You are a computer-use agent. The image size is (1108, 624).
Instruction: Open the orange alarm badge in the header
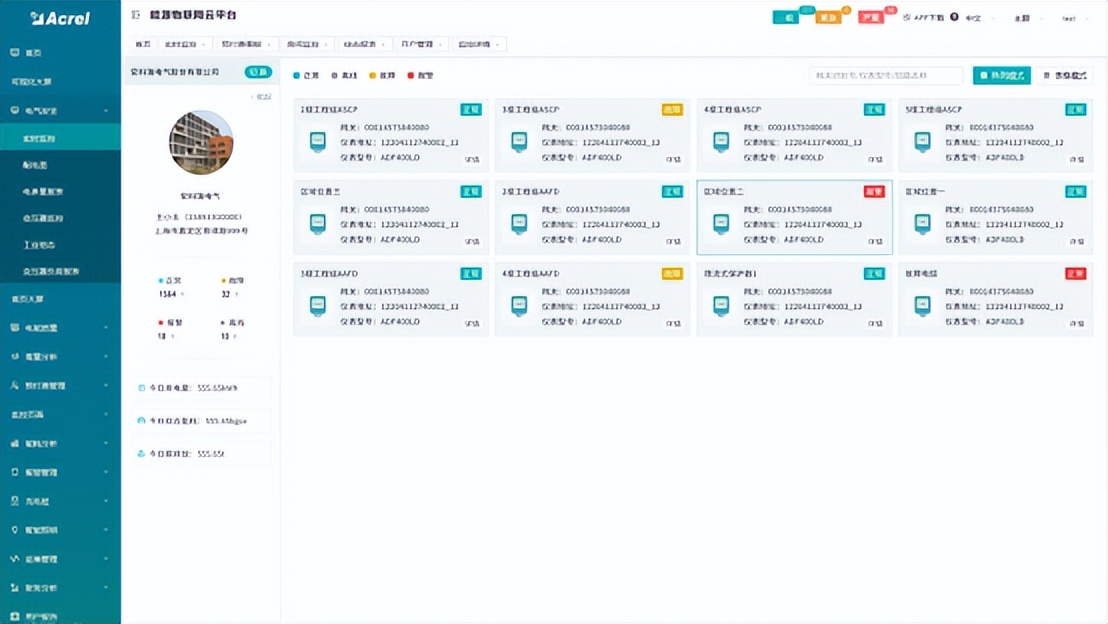click(x=828, y=17)
